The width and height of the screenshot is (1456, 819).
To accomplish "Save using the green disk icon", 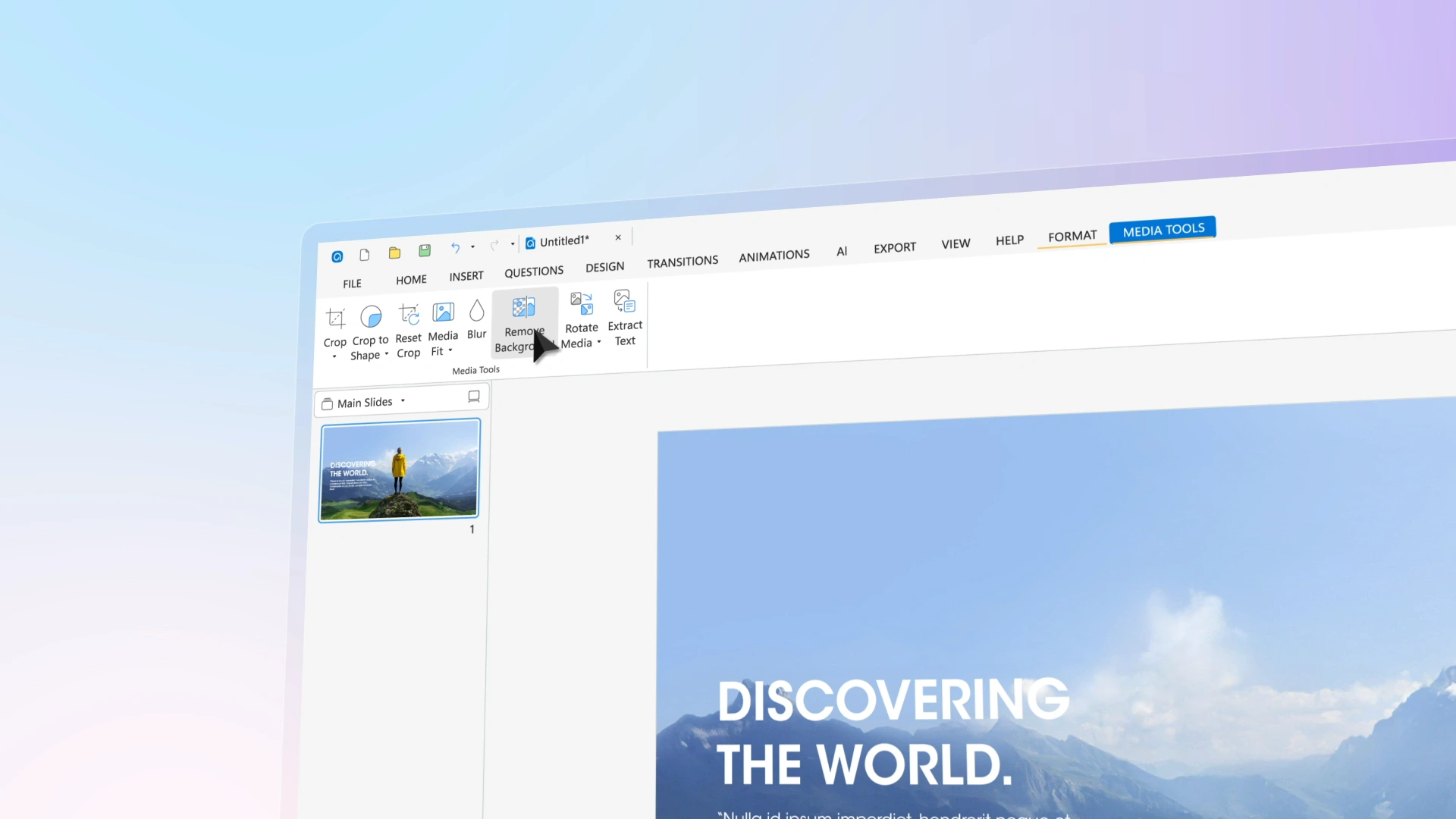I will tap(425, 250).
